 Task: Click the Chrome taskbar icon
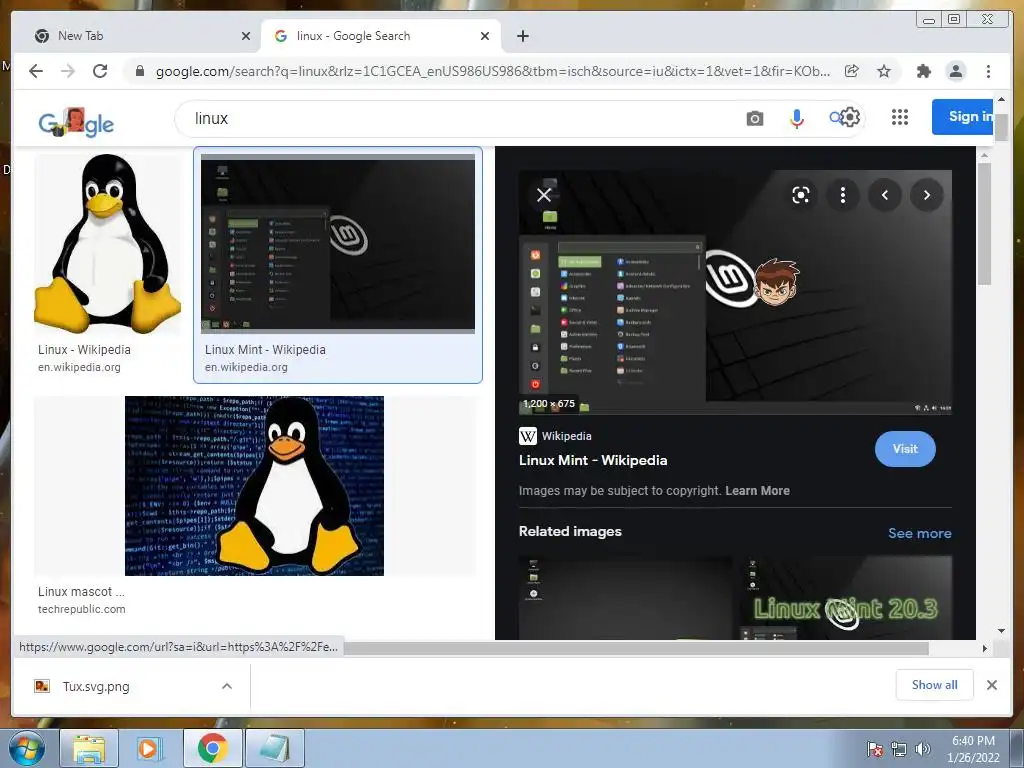tap(212, 748)
